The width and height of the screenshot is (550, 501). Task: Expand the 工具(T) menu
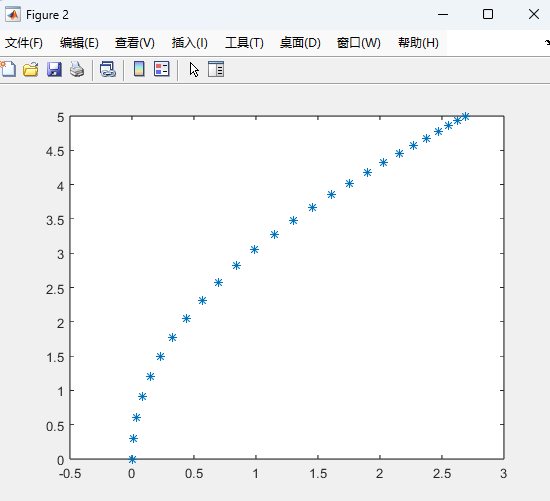click(x=244, y=43)
